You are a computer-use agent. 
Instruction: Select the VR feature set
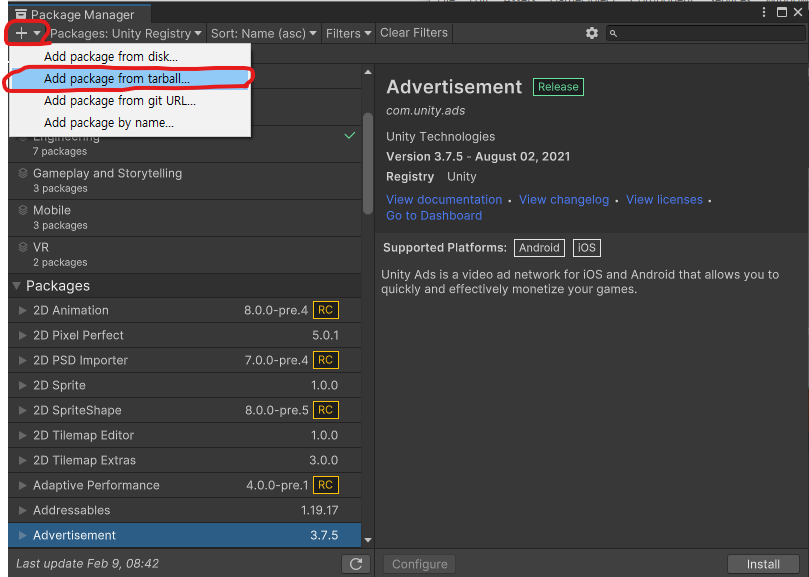pyautogui.click(x=185, y=255)
